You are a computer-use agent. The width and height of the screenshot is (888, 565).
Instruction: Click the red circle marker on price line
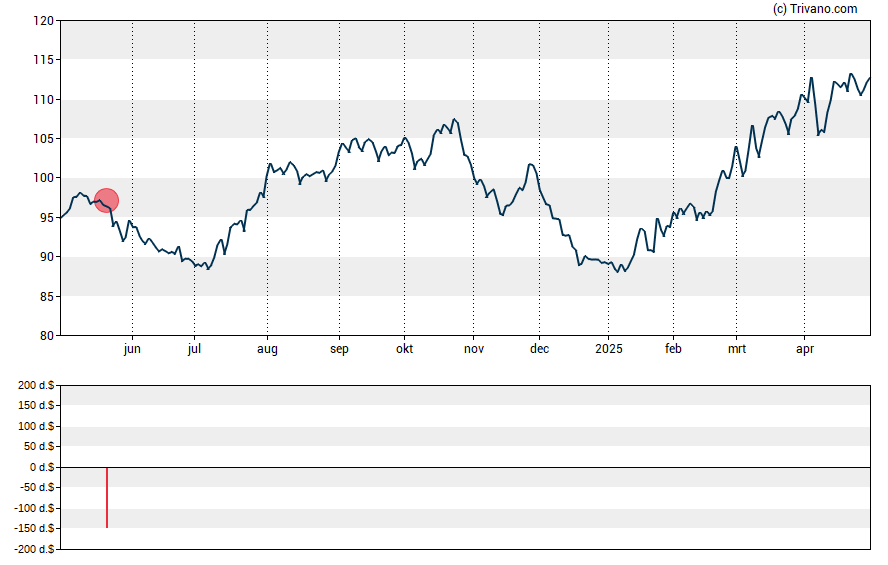(106, 200)
